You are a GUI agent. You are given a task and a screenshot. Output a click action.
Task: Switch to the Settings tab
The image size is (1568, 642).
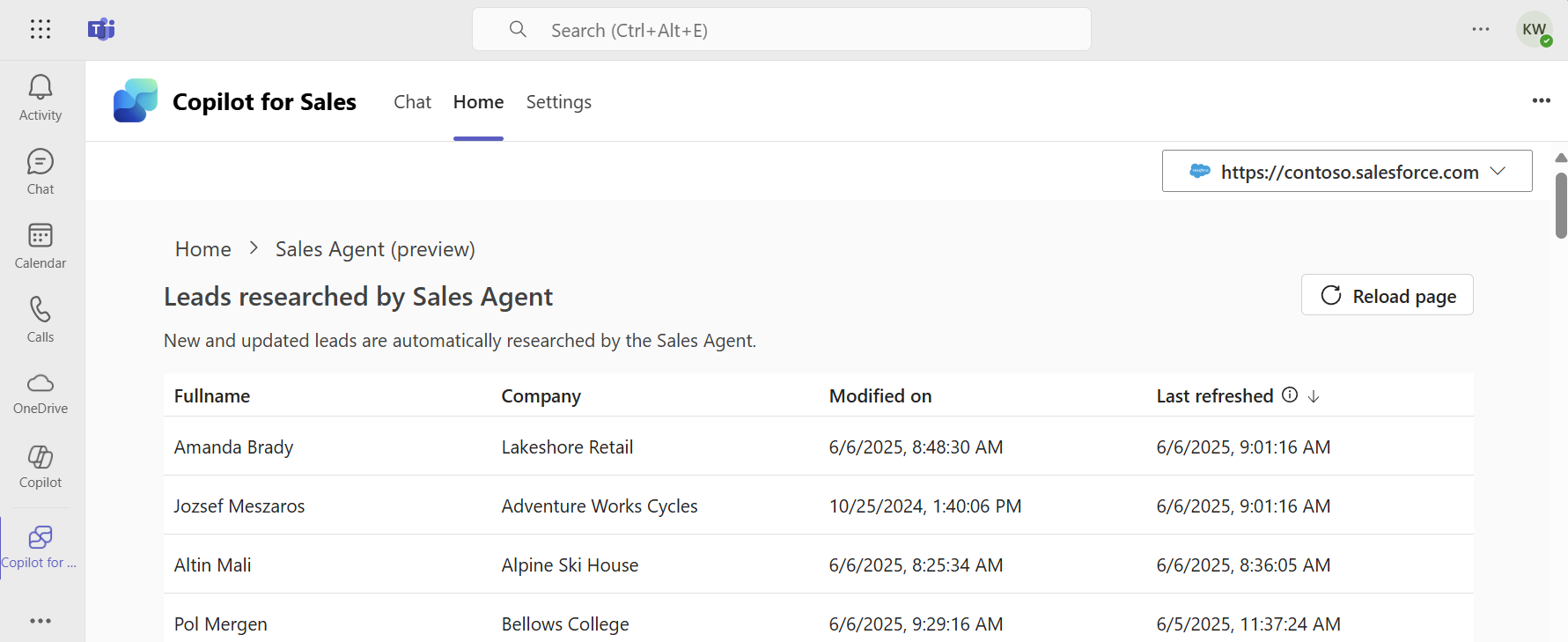pos(558,102)
